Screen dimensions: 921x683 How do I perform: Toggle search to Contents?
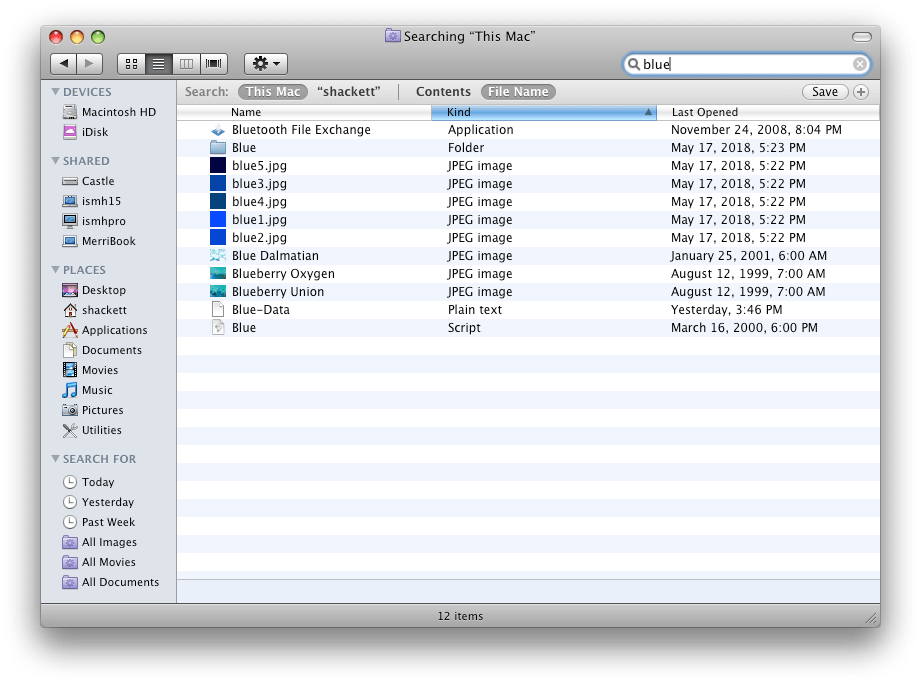[x=443, y=92]
